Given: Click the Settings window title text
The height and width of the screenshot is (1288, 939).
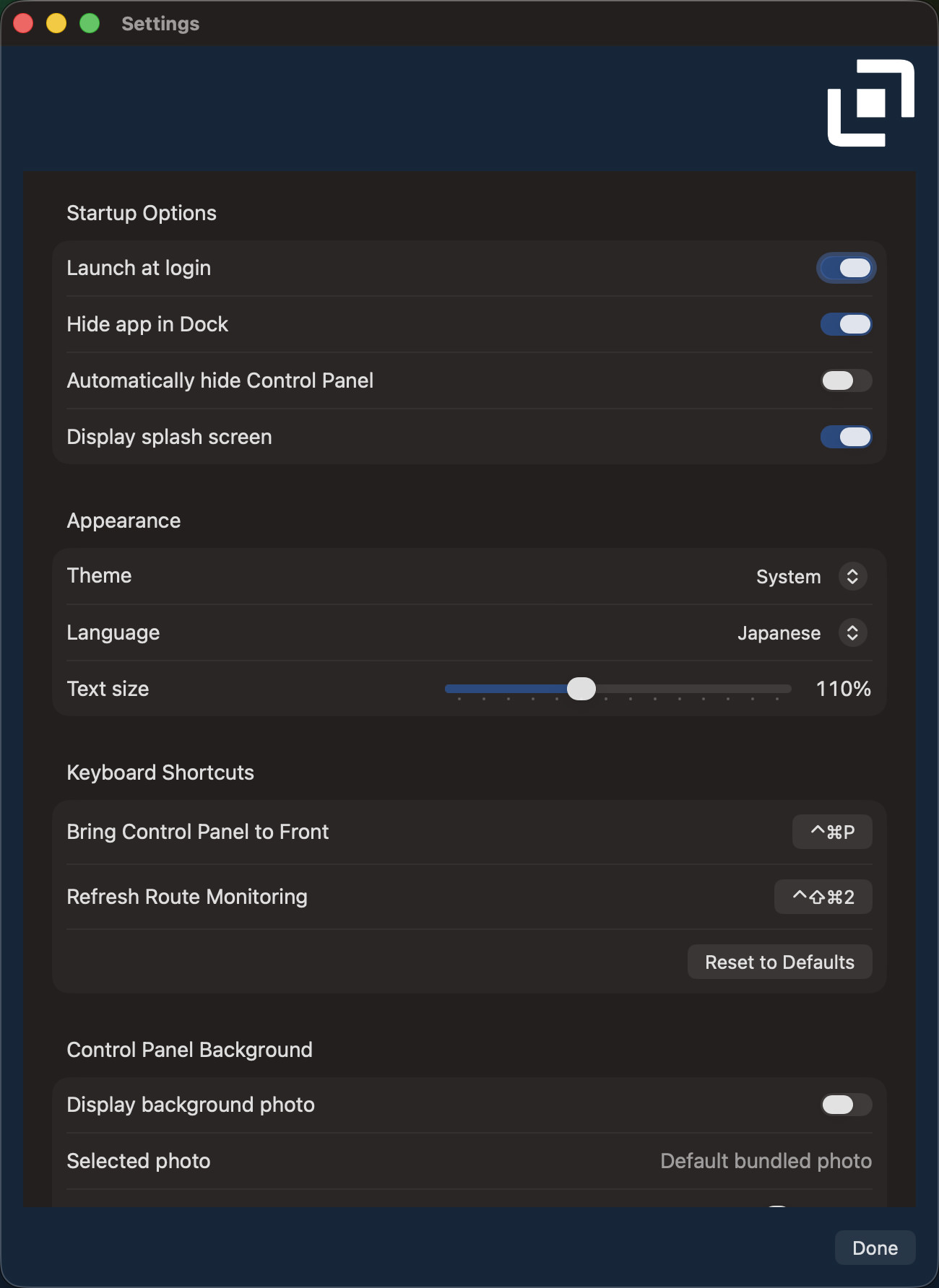Looking at the screenshot, I should [x=160, y=24].
